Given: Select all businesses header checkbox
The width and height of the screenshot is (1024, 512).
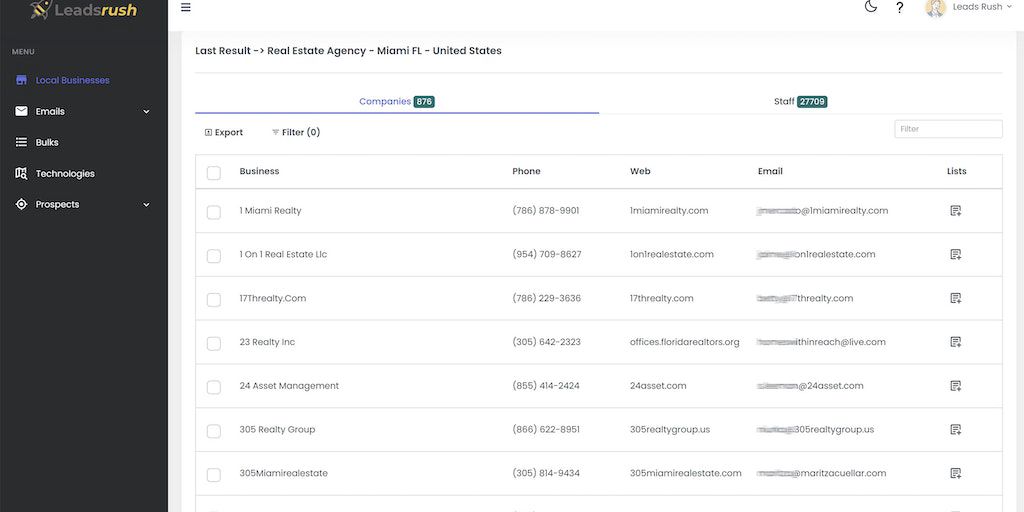Looking at the screenshot, I should click(213, 173).
